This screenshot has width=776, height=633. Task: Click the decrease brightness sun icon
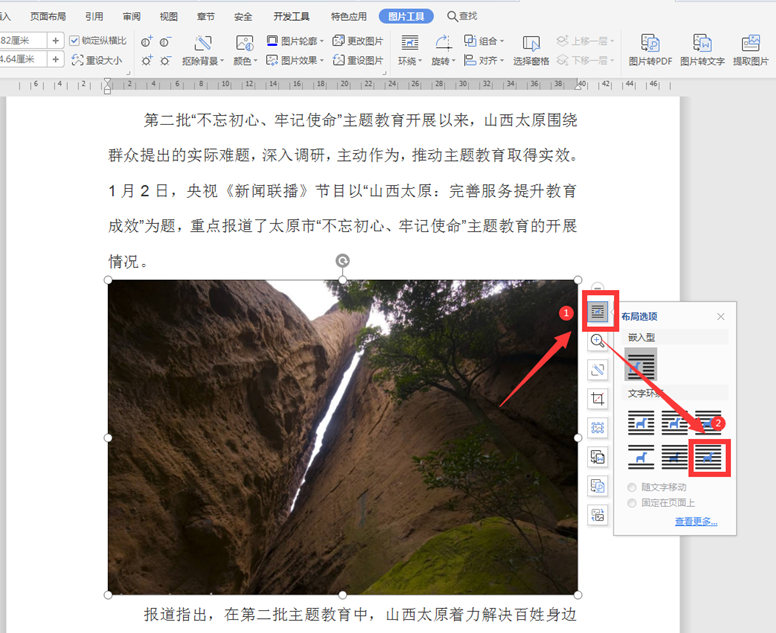click(165, 61)
